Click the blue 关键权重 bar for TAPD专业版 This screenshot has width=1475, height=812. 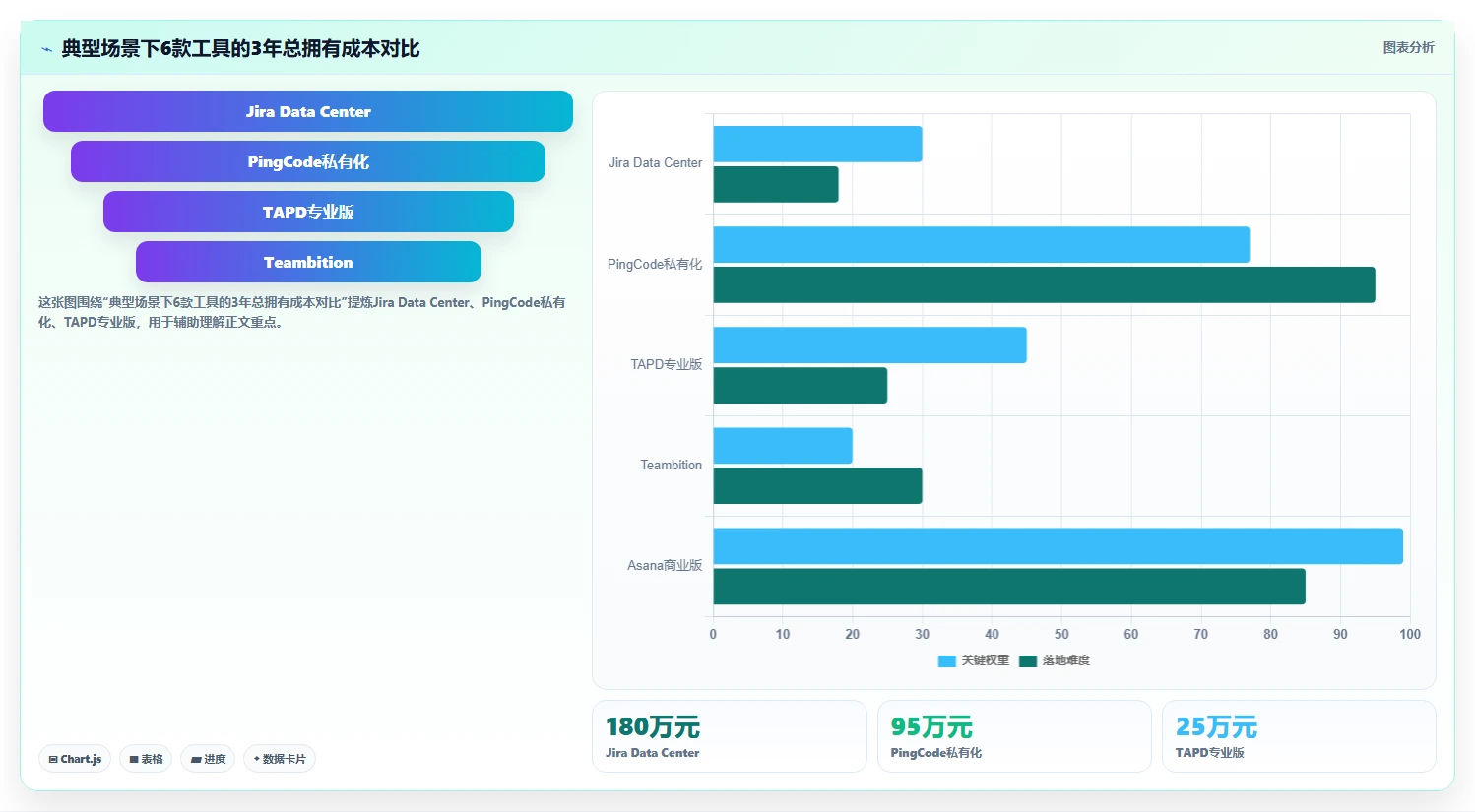click(869, 344)
